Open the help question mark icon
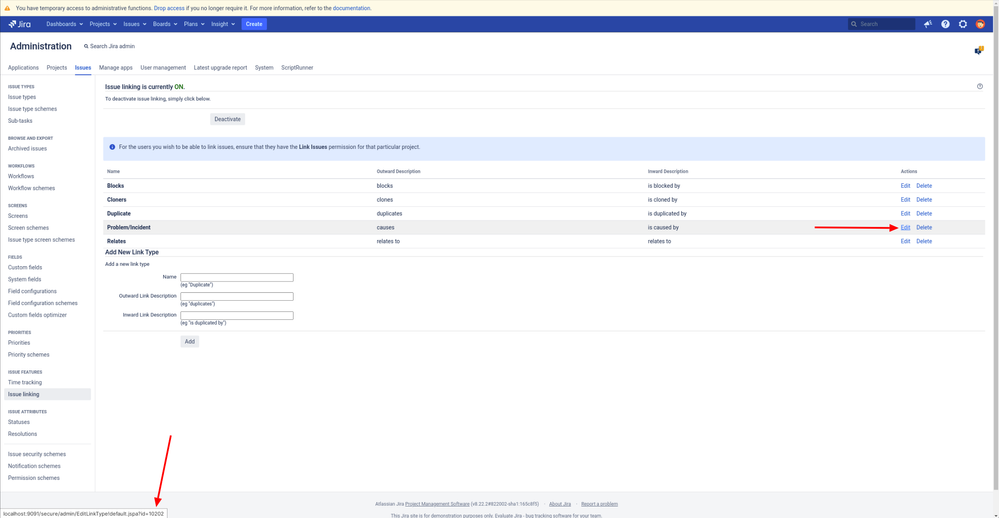The width and height of the screenshot is (999, 518). tap(945, 24)
